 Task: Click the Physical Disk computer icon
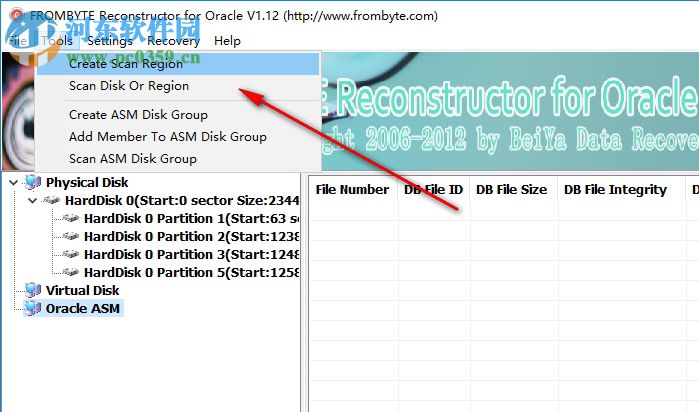point(33,182)
